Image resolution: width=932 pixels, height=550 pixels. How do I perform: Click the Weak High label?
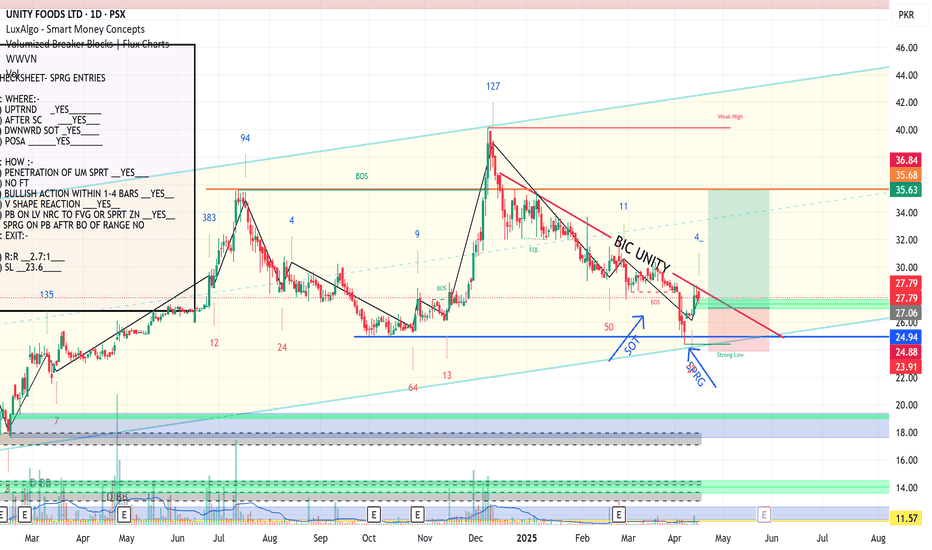[x=730, y=117]
